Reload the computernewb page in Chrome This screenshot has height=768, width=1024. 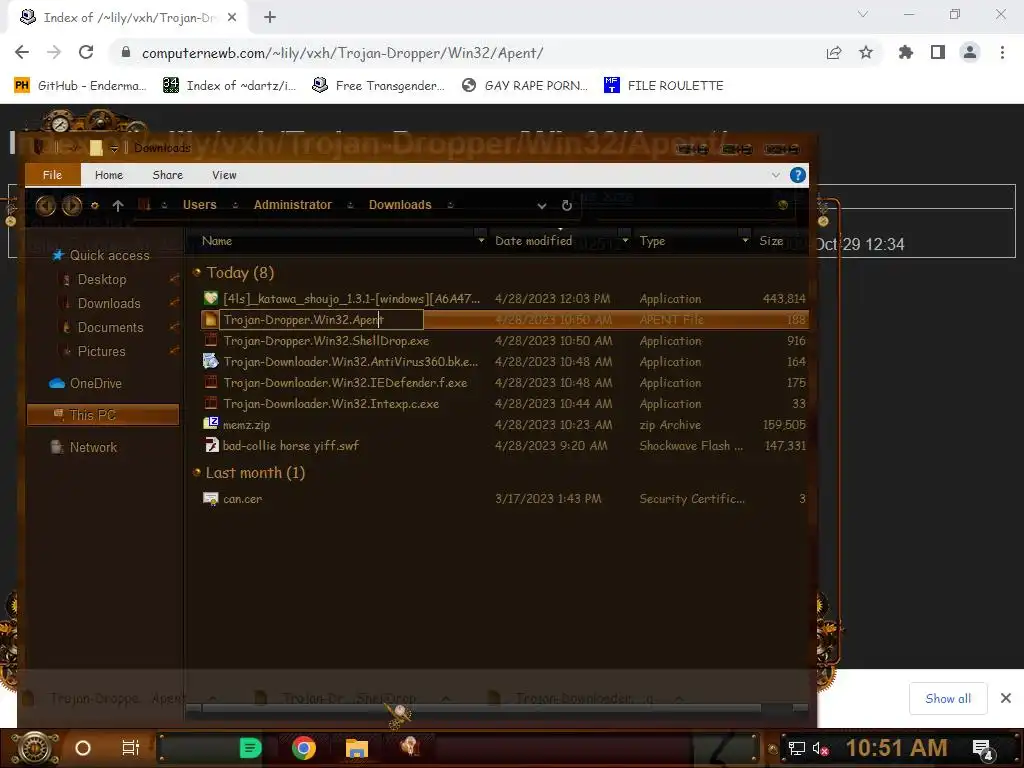86,52
